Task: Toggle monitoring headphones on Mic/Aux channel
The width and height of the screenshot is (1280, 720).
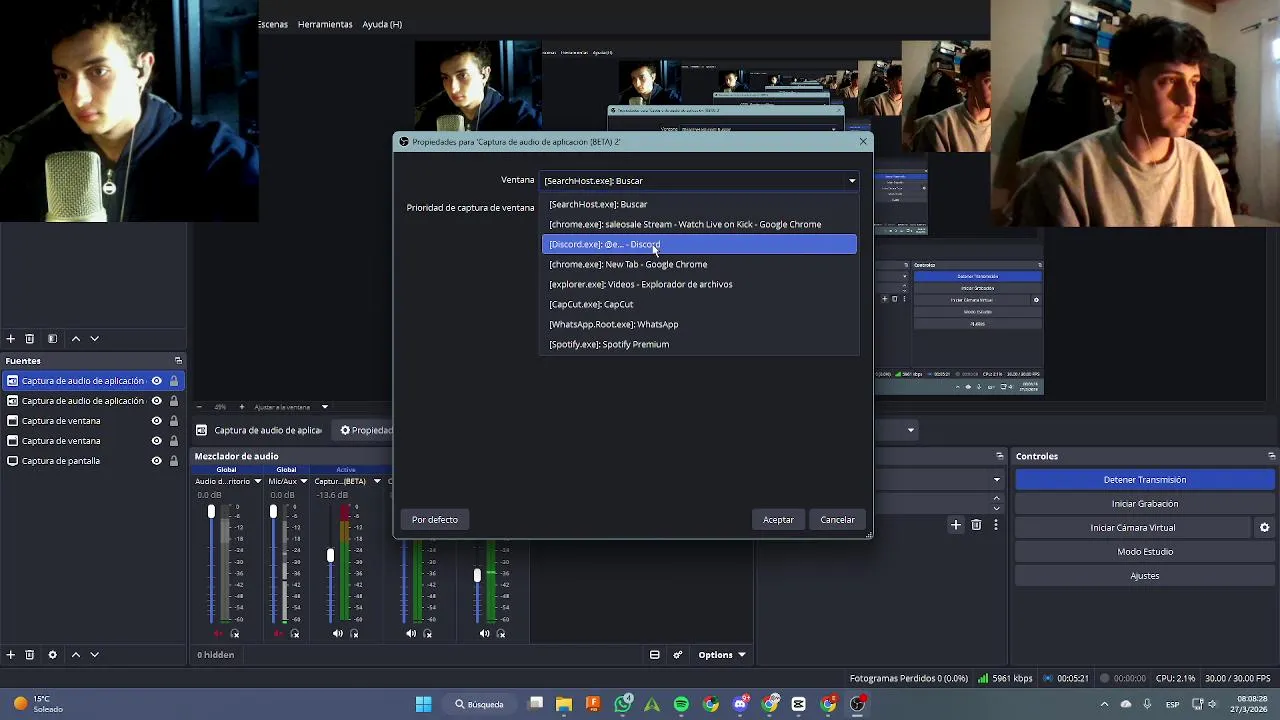Action: pyautogui.click(x=294, y=633)
